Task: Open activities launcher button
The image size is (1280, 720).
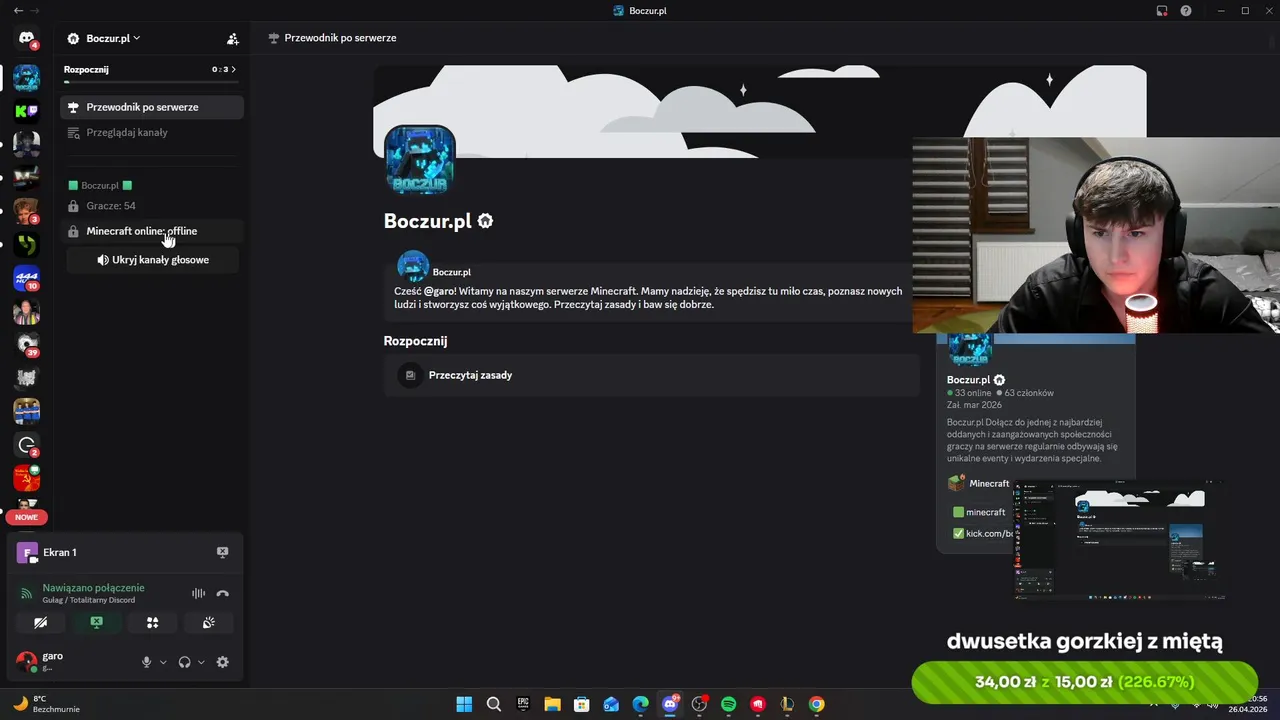Action: coord(152,622)
